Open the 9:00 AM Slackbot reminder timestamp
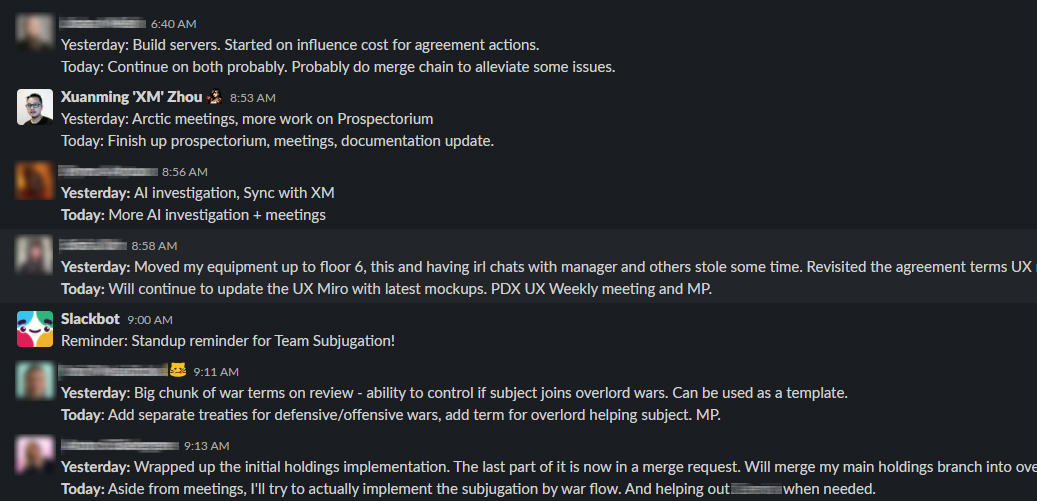1037x501 pixels. (x=150, y=320)
